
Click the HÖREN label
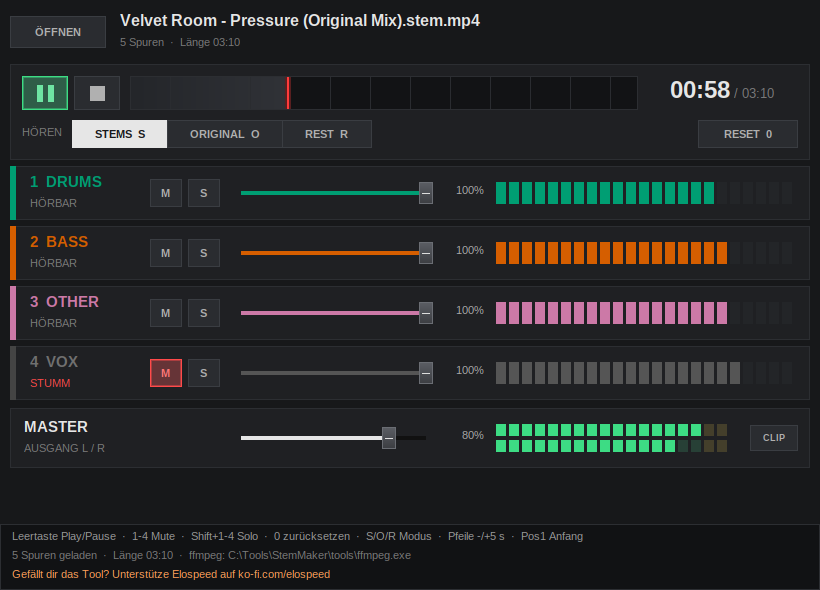[x=42, y=132]
